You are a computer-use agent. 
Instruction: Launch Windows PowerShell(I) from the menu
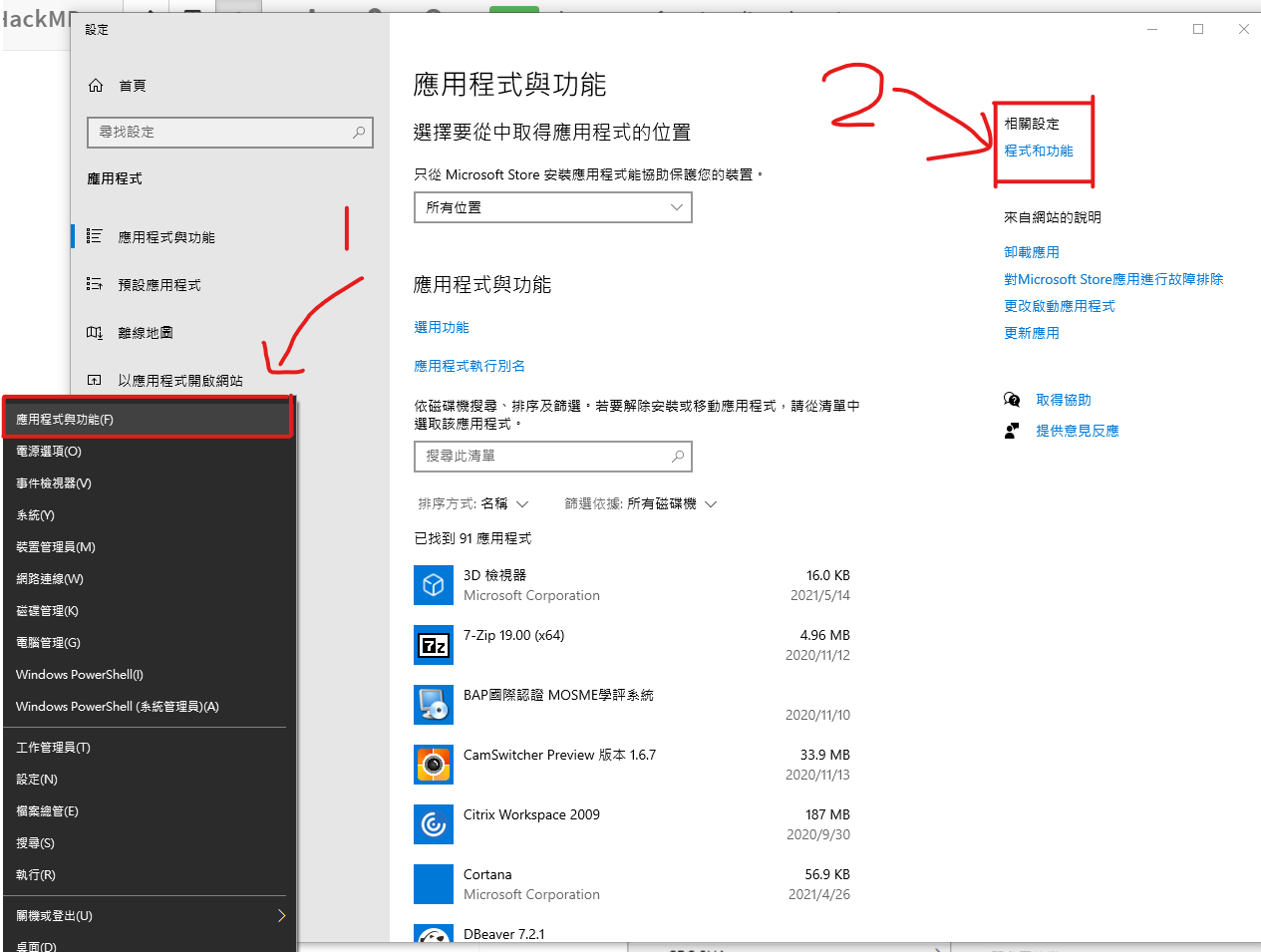(148, 674)
